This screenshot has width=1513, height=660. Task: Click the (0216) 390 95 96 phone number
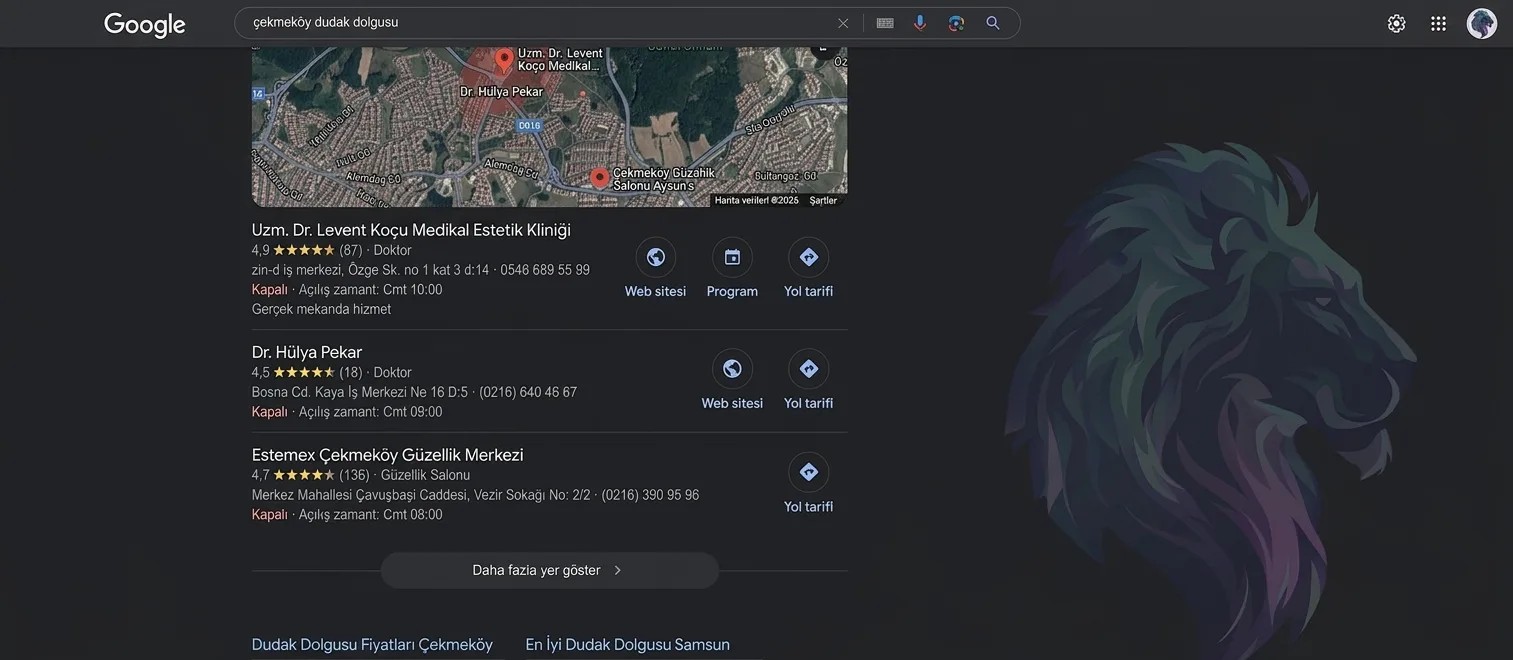(x=650, y=495)
